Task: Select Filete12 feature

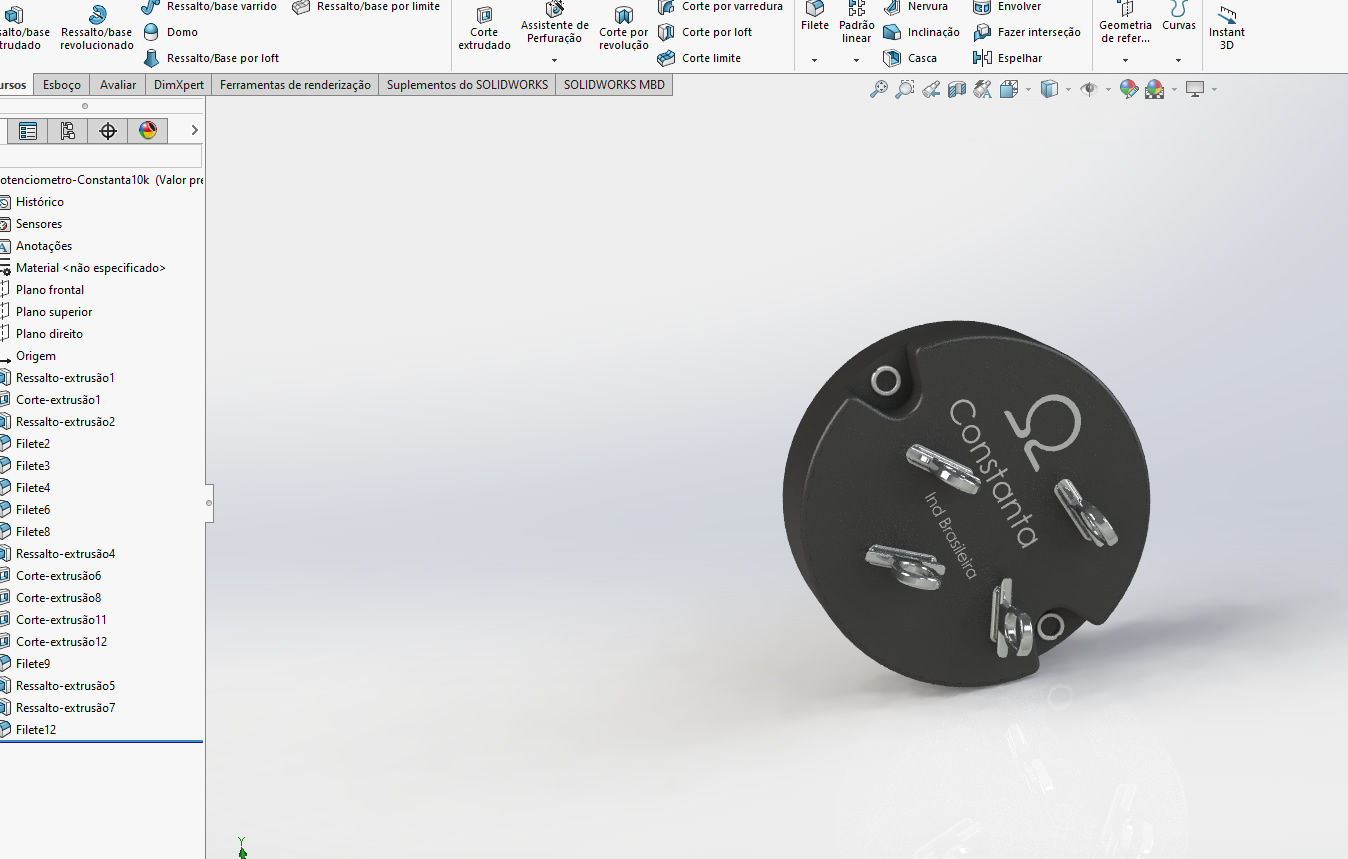Action: click(x=36, y=730)
